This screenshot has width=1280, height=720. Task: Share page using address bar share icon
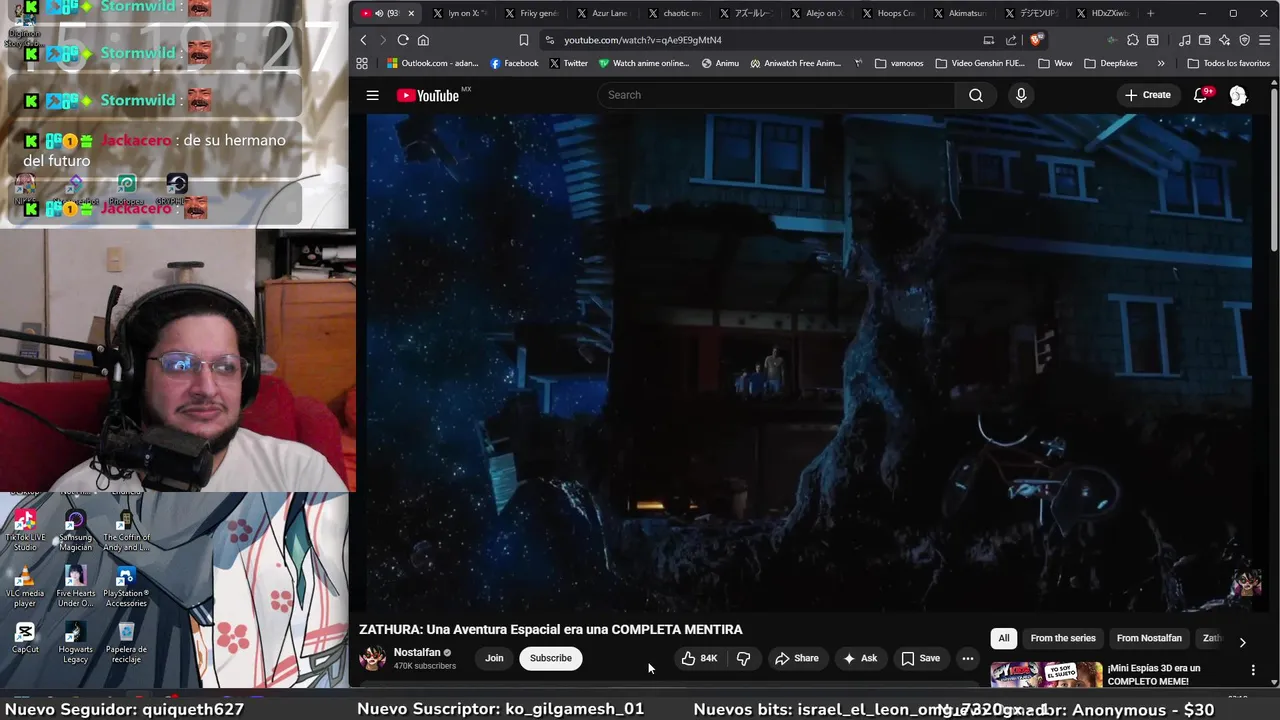tap(1011, 40)
